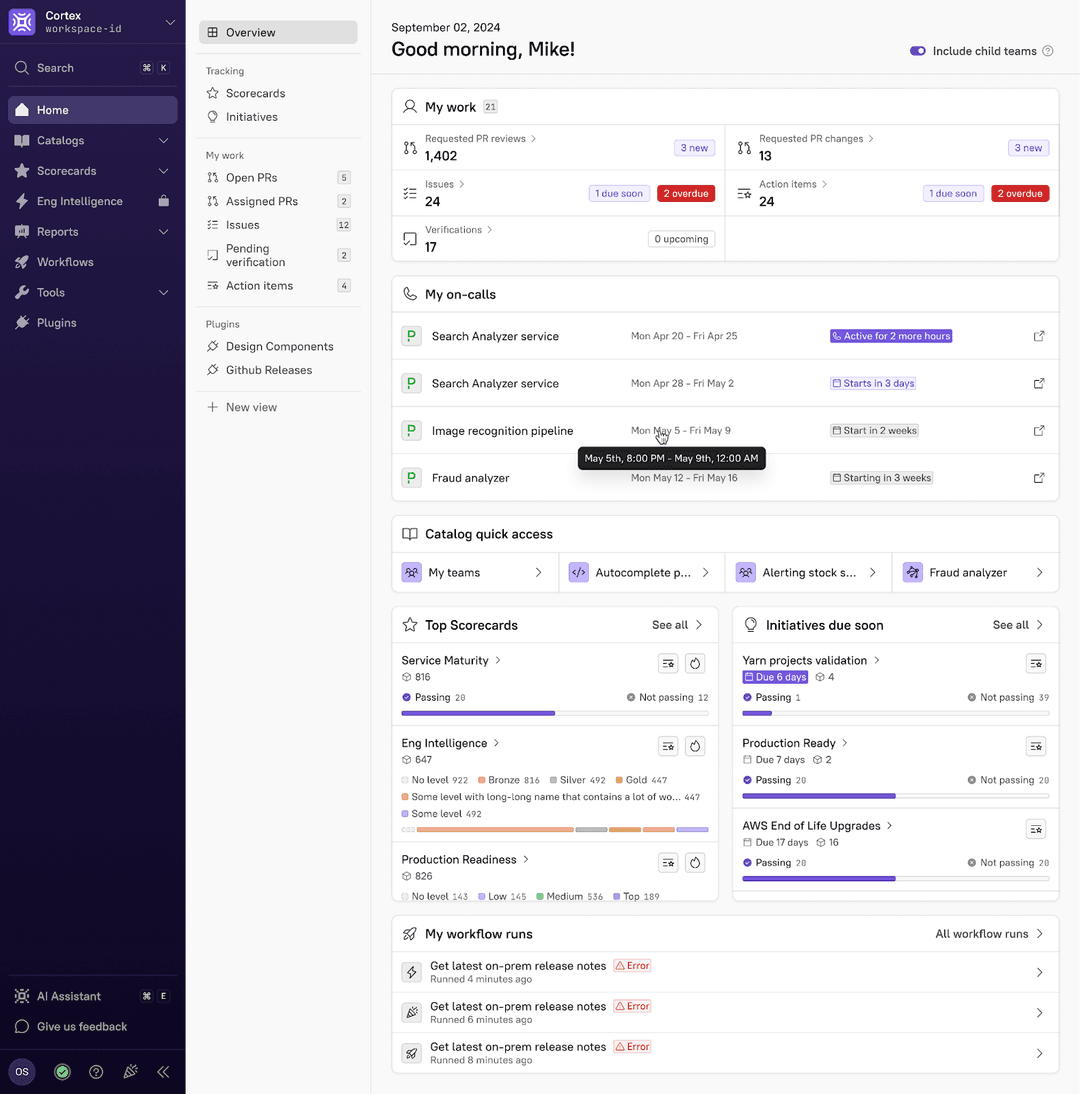The width and height of the screenshot is (1080, 1094).
Task: Click info icon beside Include child teams
Action: click(x=1048, y=51)
